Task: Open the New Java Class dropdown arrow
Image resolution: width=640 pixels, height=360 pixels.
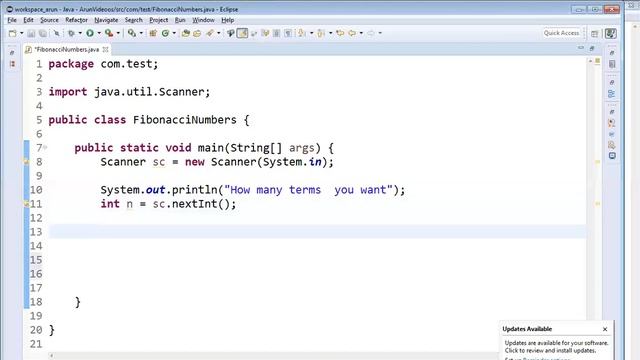Action: [174, 33]
